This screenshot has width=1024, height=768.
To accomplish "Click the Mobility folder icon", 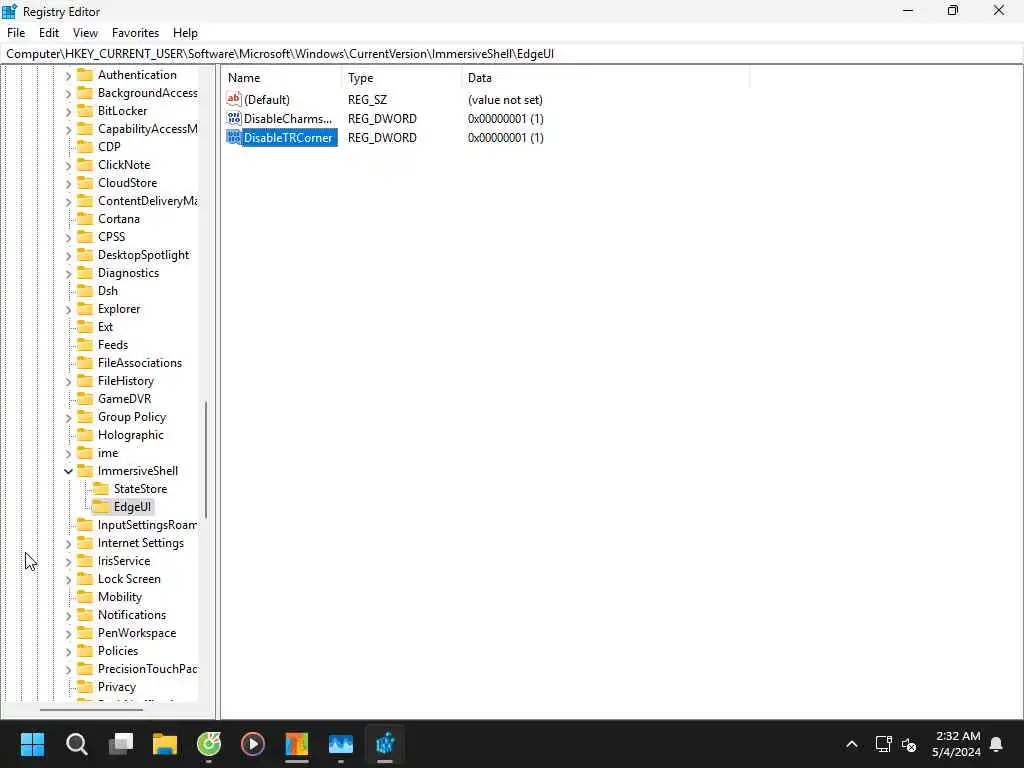I will point(85,597).
